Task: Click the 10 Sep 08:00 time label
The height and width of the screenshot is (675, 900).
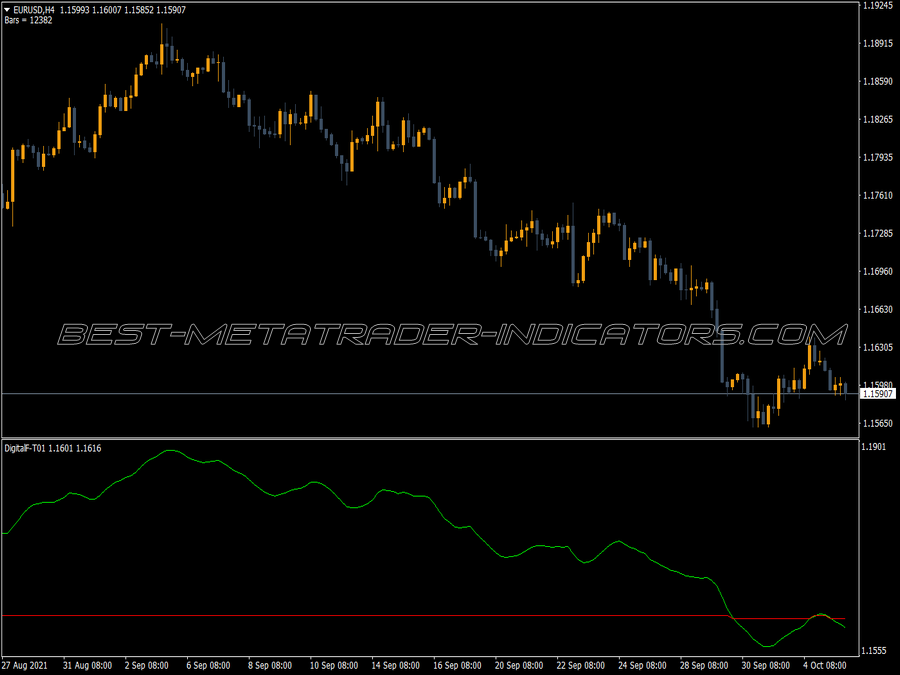Action: pos(334,666)
